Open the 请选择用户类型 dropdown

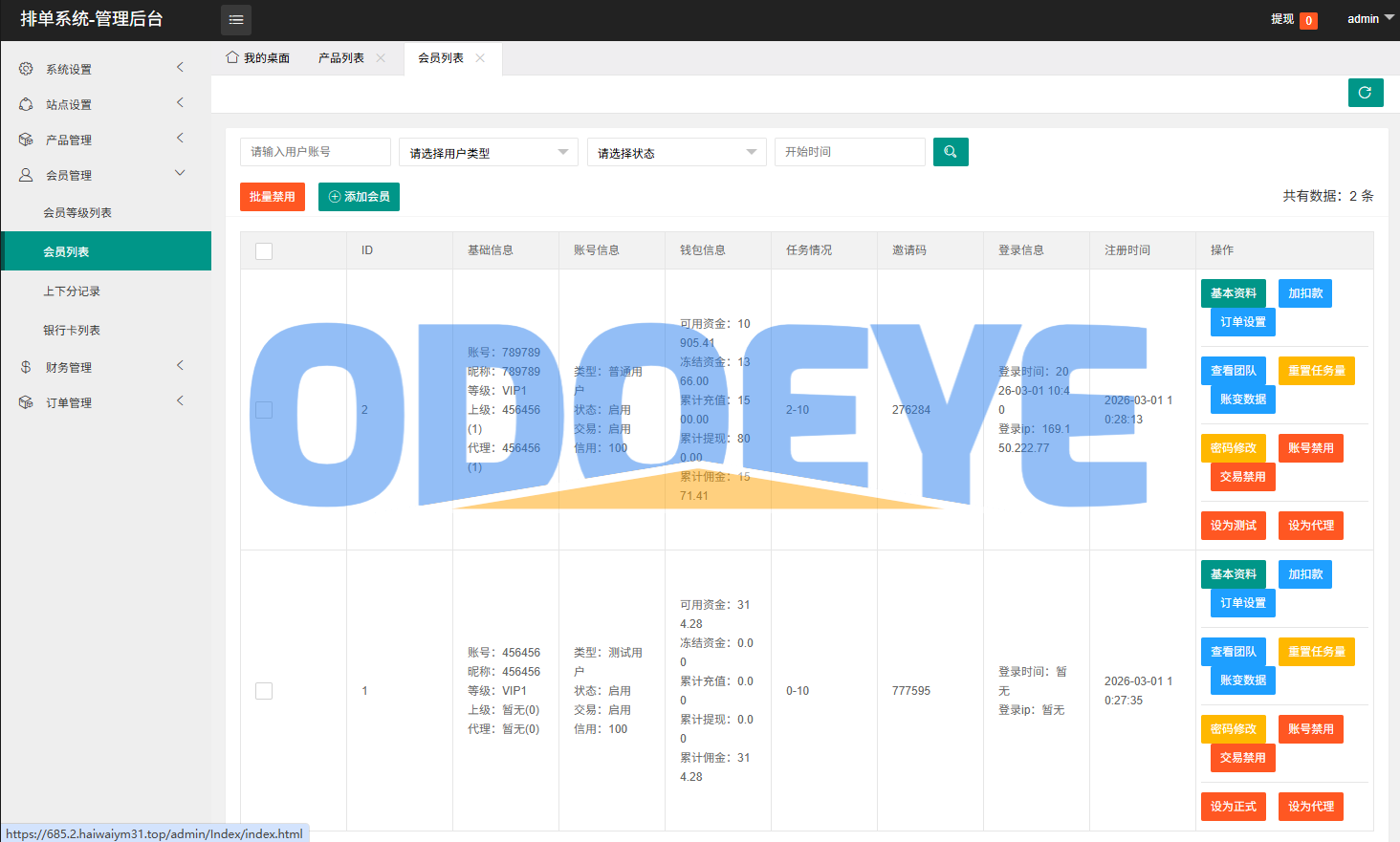point(488,151)
